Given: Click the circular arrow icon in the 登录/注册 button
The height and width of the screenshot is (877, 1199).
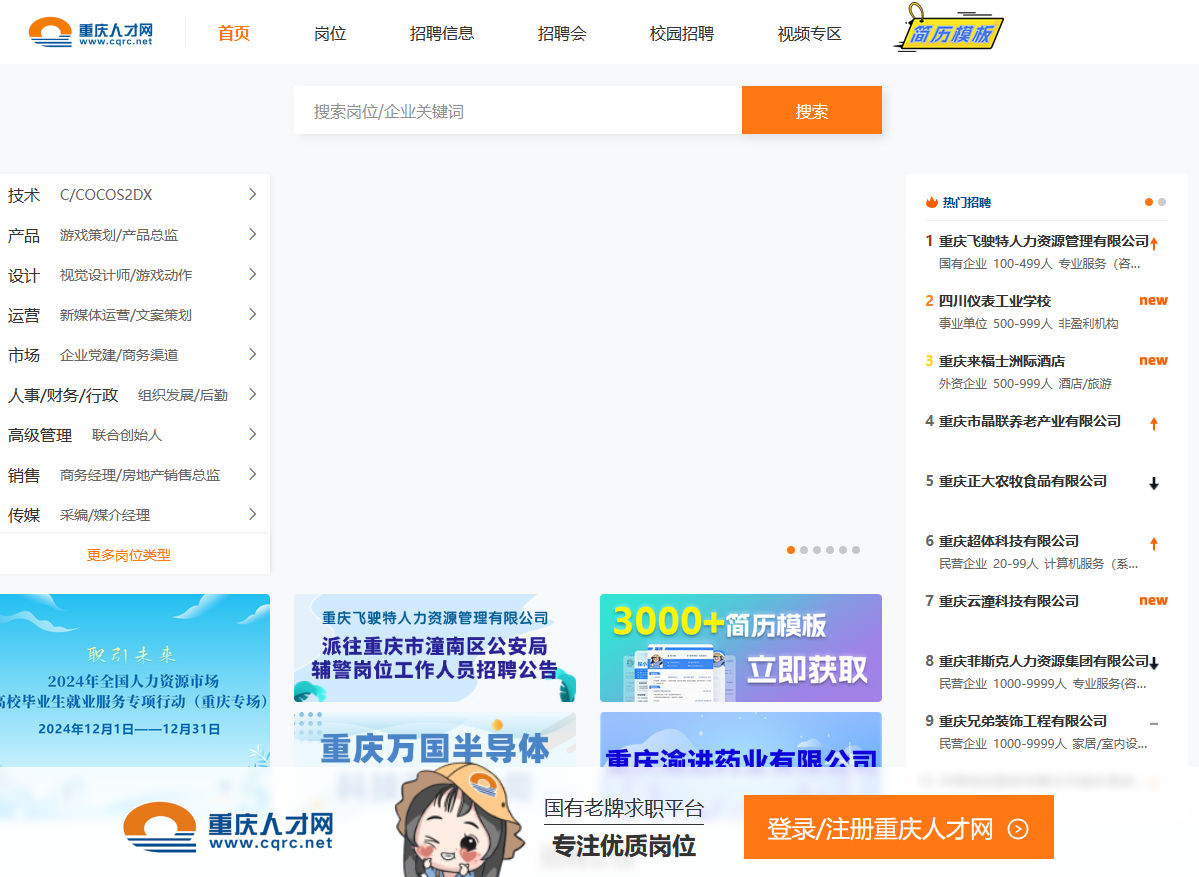Looking at the screenshot, I should [1019, 827].
